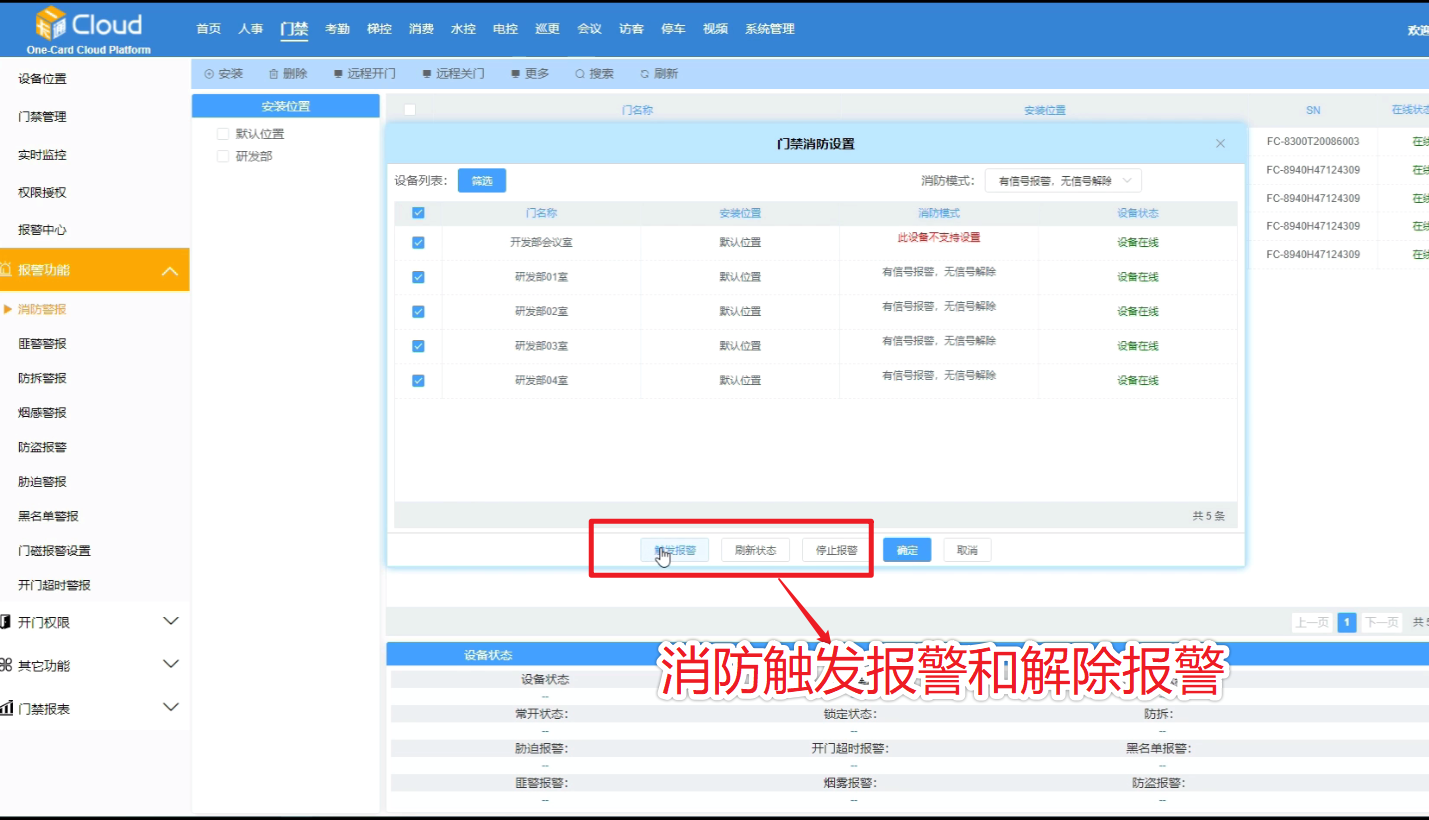Click the 筛选 filter button
This screenshot has height=820, width=1429.
482,181
